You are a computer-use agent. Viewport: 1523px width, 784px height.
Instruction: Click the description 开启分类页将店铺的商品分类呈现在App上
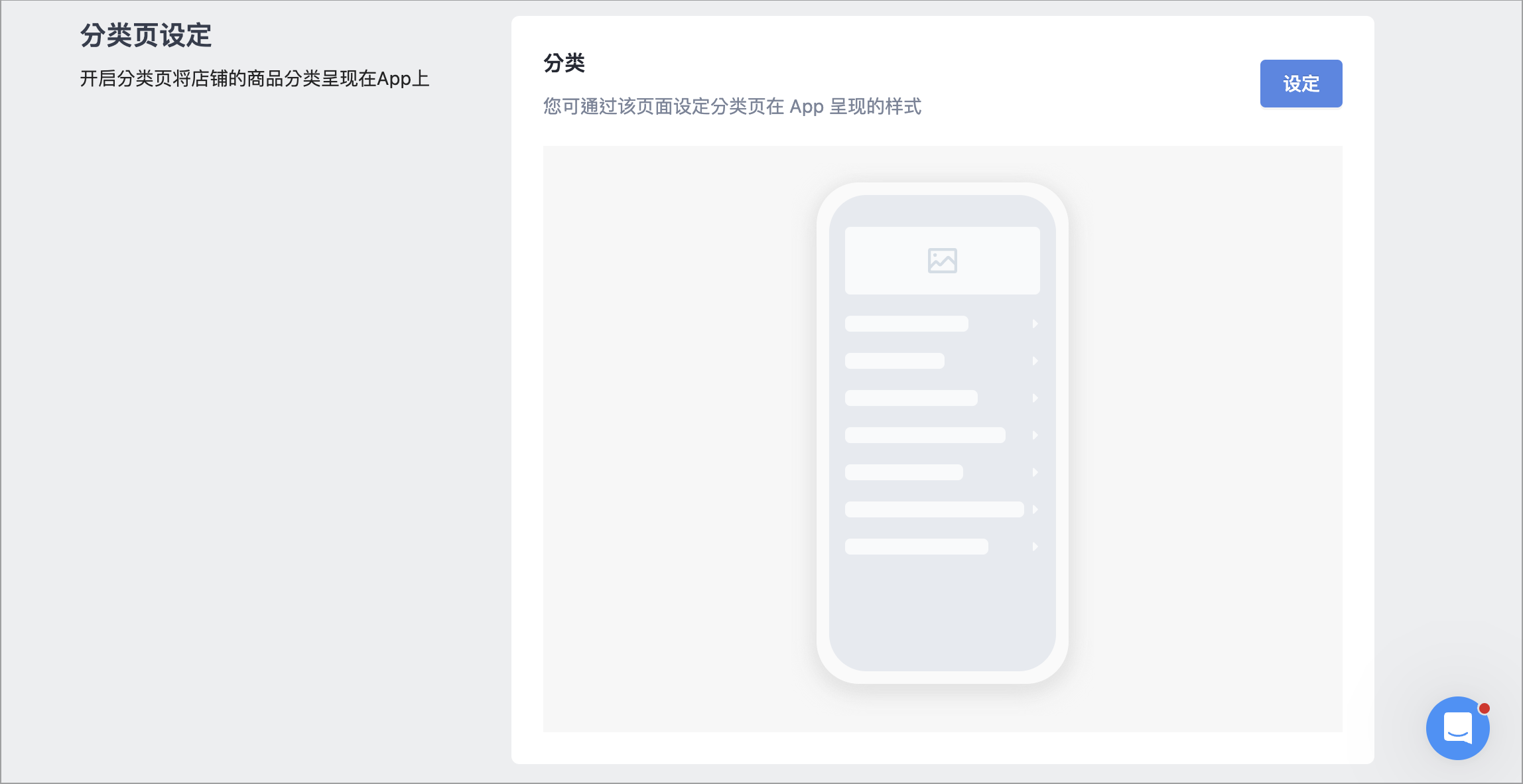click(255, 78)
